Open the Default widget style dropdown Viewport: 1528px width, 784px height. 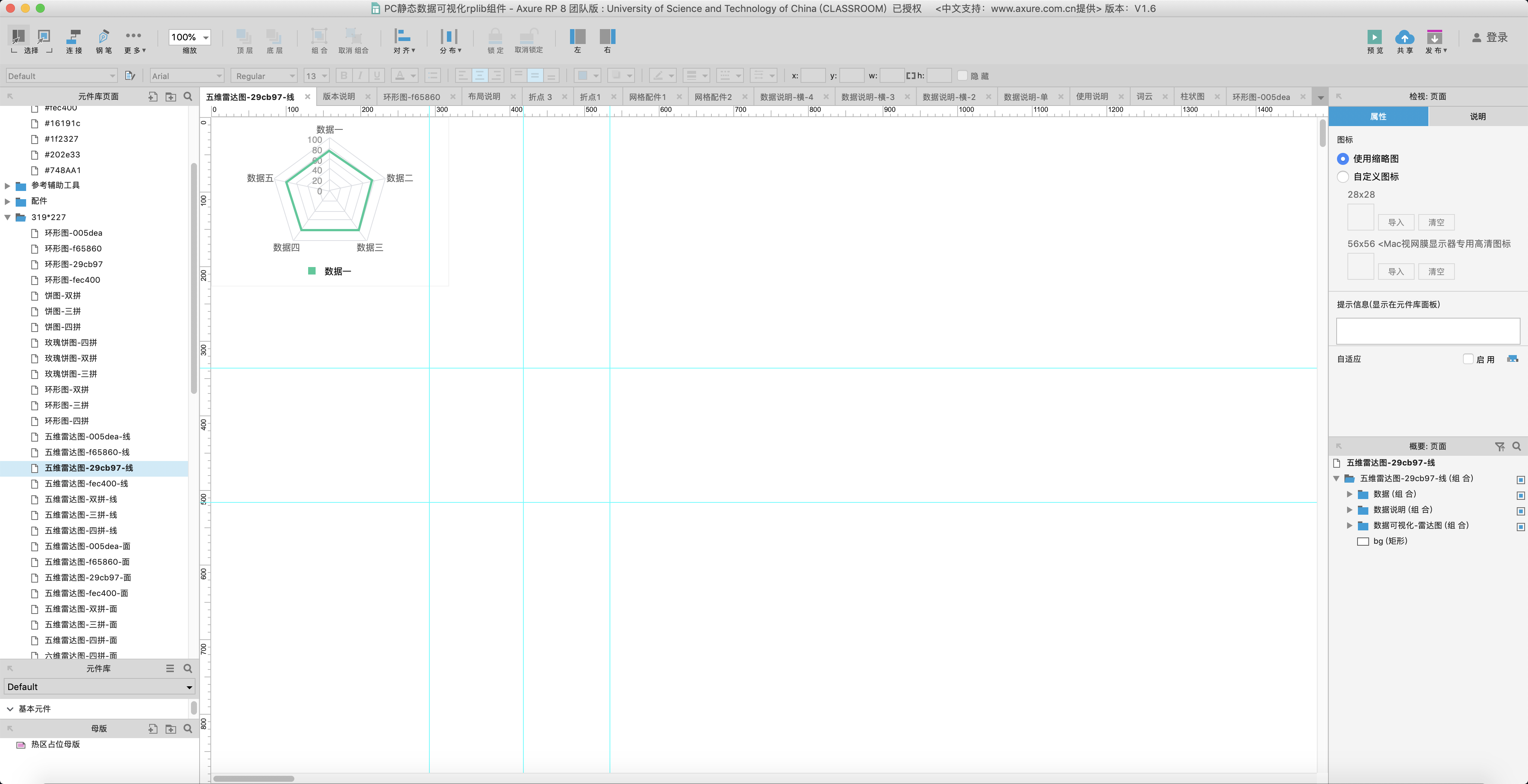(x=62, y=75)
